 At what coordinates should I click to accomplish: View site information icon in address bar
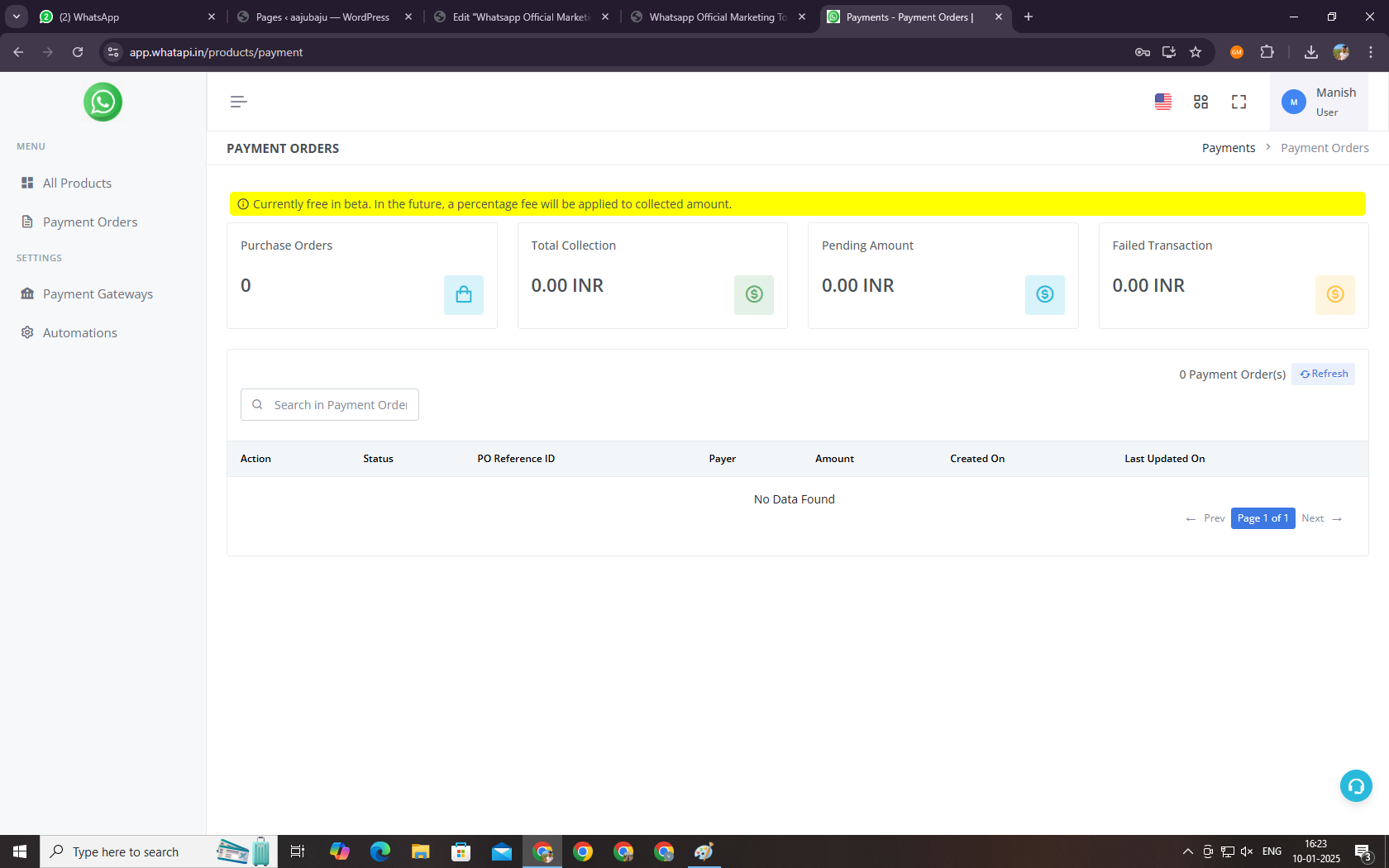[x=113, y=52]
